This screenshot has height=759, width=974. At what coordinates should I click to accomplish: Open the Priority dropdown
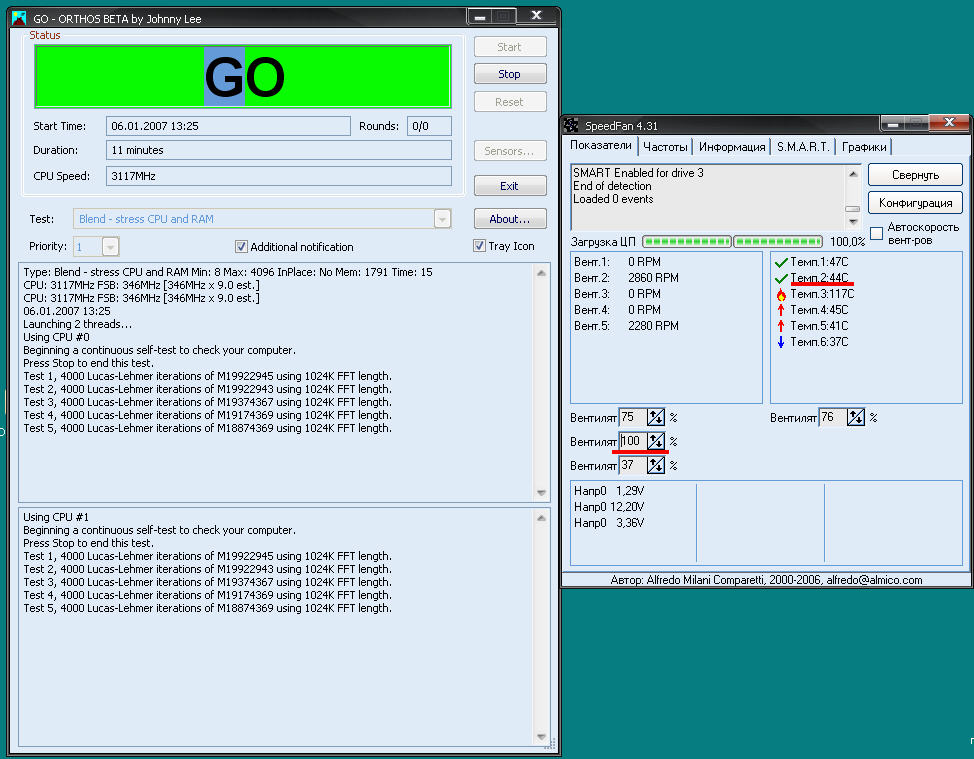pyautogui.click(x=111, y=247)
